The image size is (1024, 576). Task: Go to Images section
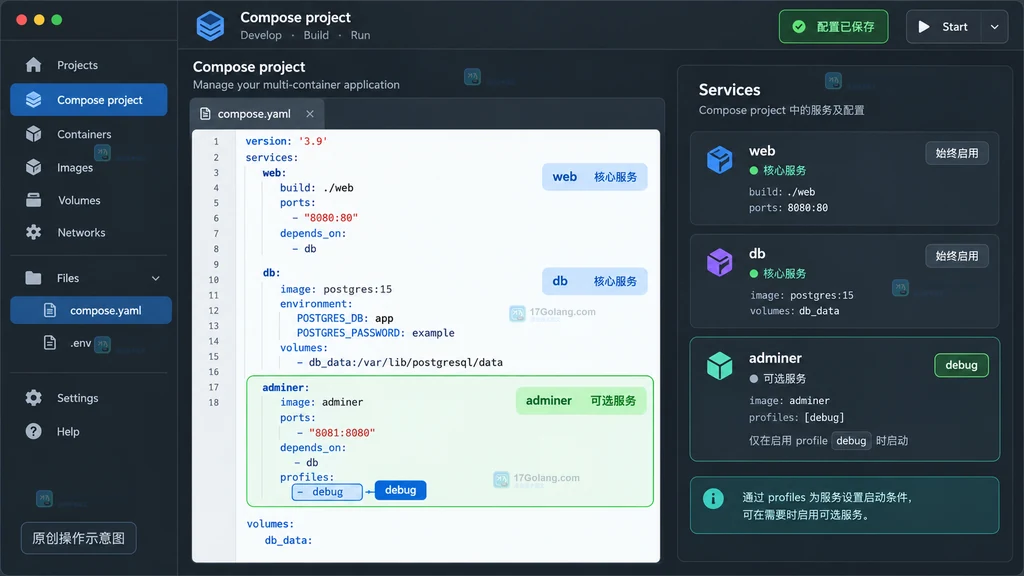coord(89,167)
